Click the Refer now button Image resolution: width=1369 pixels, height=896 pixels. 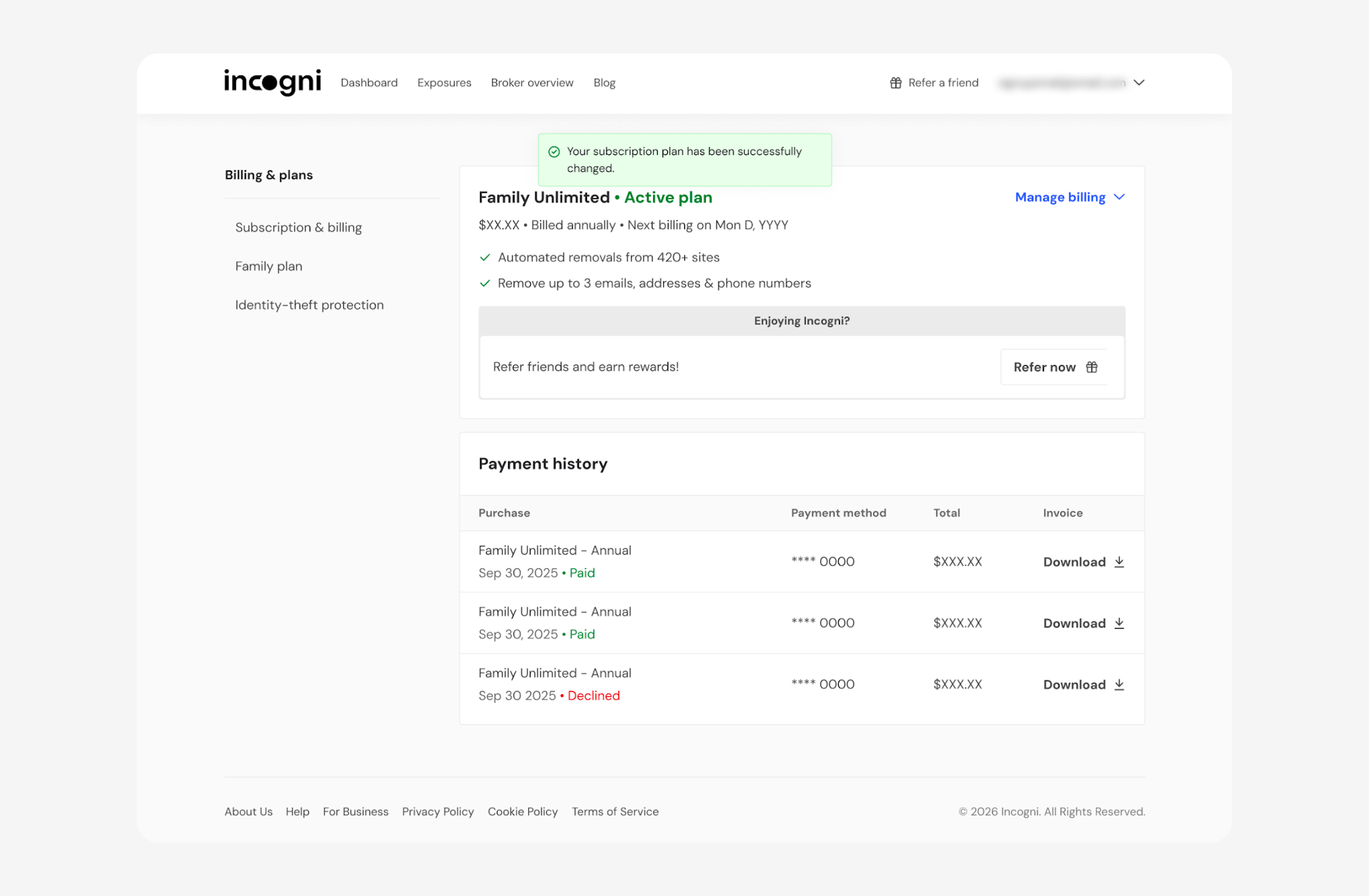tap(1054, 367)
